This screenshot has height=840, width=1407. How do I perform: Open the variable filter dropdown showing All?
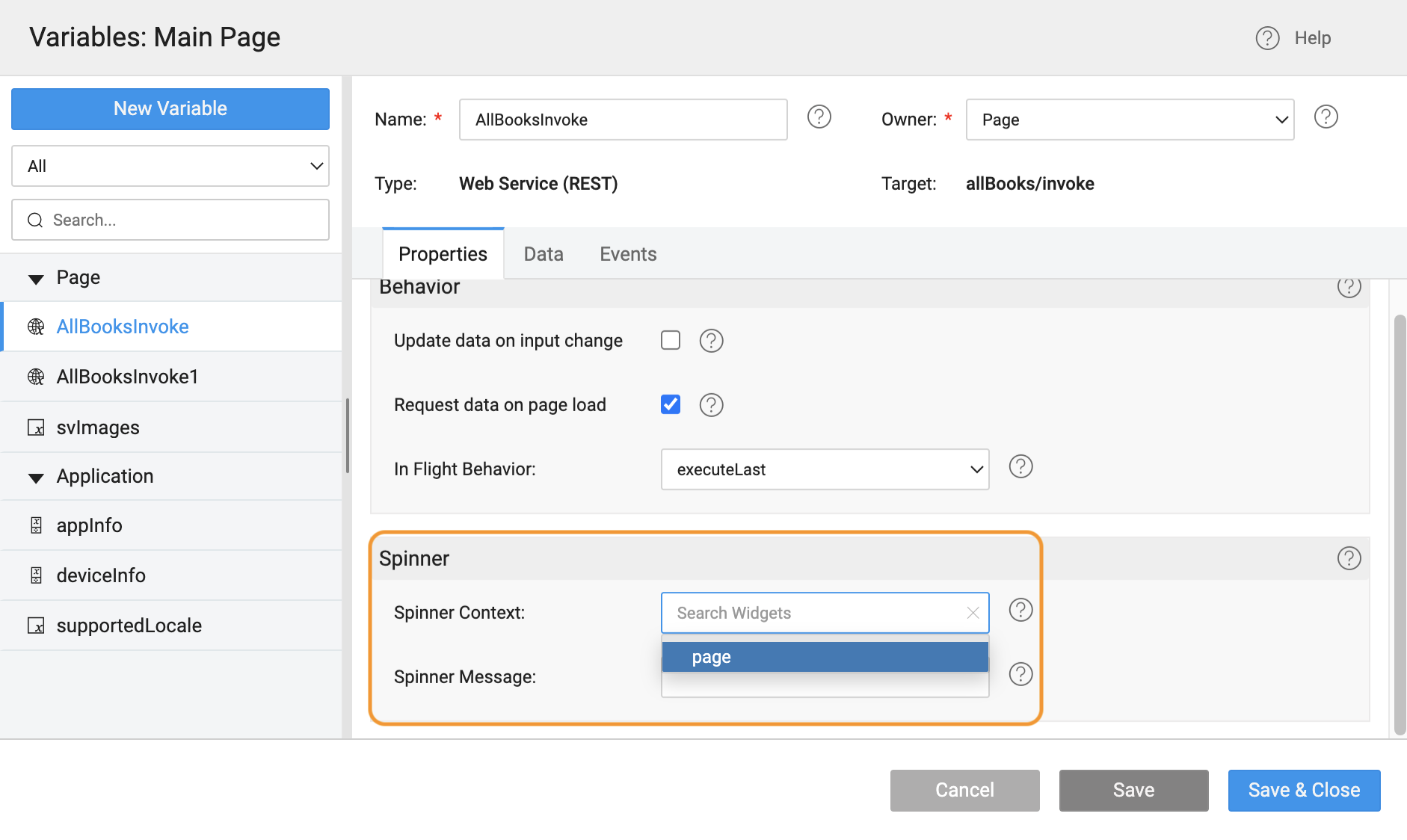(x=170, y=166)
